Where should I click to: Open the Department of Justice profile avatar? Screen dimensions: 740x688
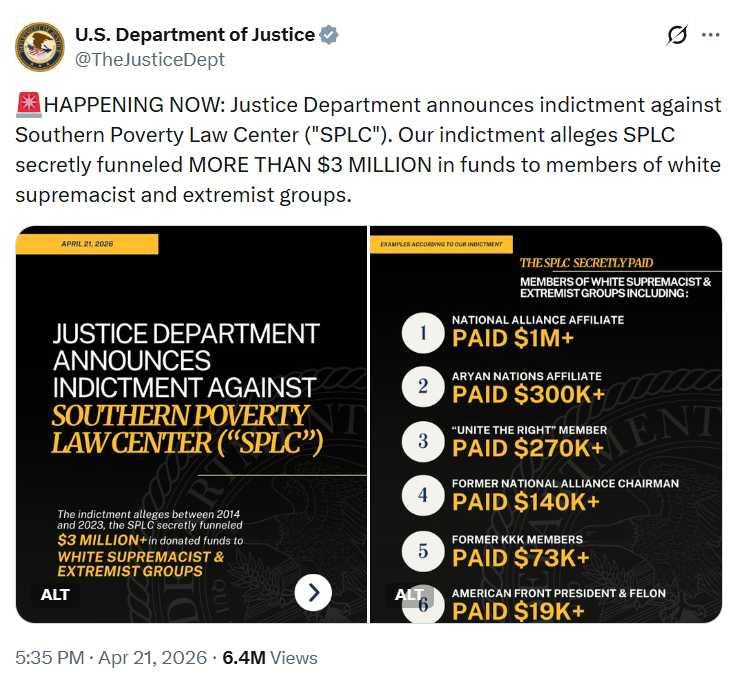(x=40, y=47)
